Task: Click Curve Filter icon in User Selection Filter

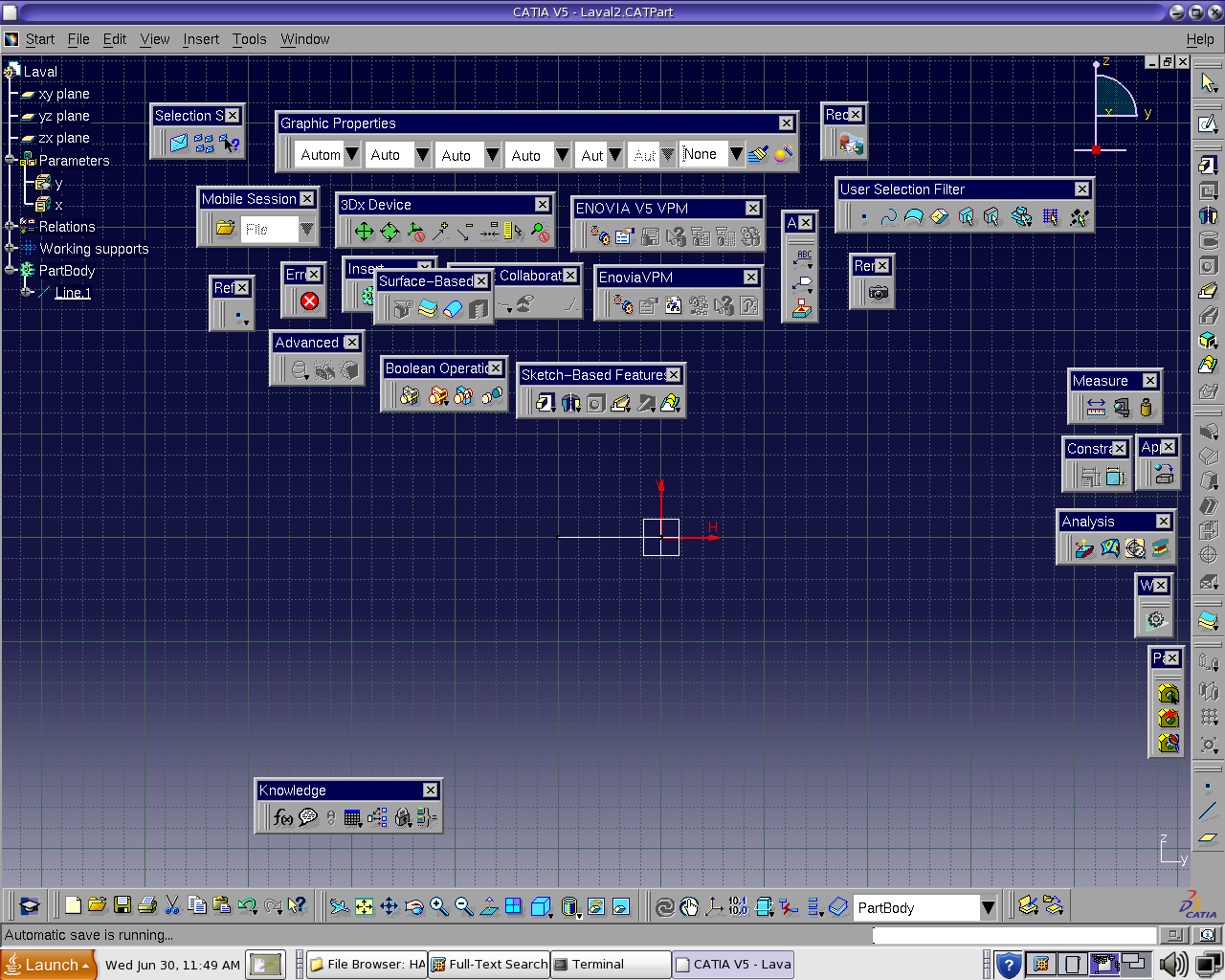Action: 889,217
